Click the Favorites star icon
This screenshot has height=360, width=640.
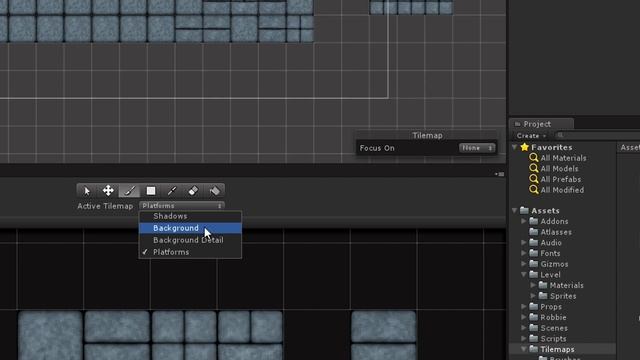coord(524,147)
